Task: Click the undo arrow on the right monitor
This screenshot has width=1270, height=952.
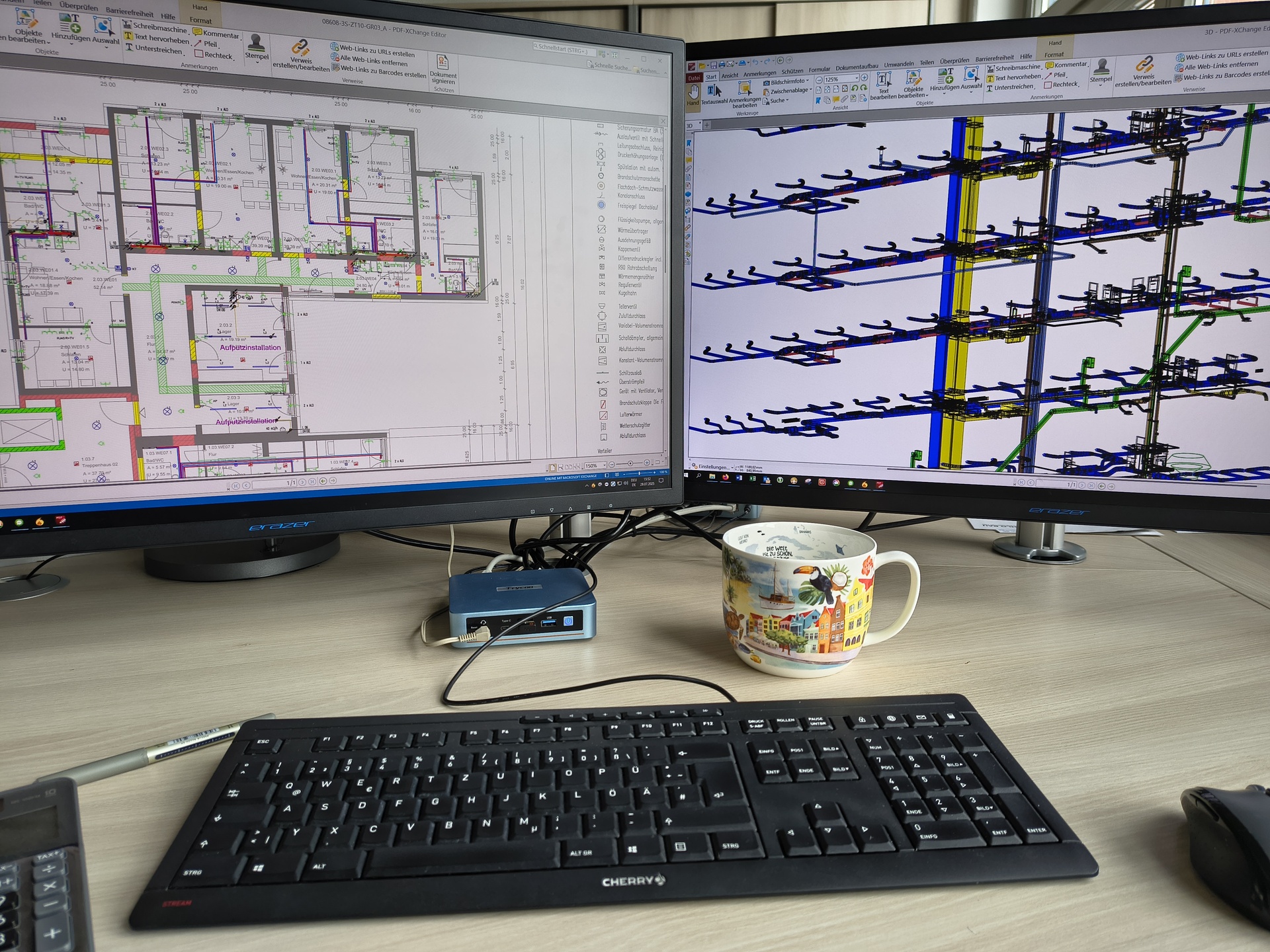Action: (x=755, y=62)
